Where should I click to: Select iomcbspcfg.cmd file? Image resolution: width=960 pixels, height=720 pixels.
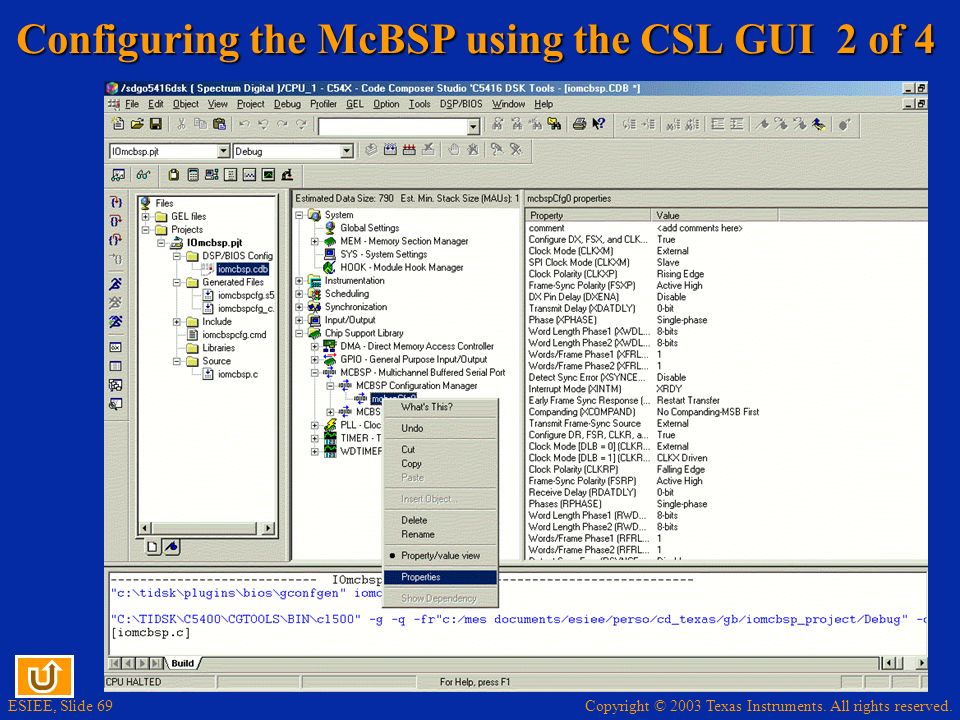(234, 335)
